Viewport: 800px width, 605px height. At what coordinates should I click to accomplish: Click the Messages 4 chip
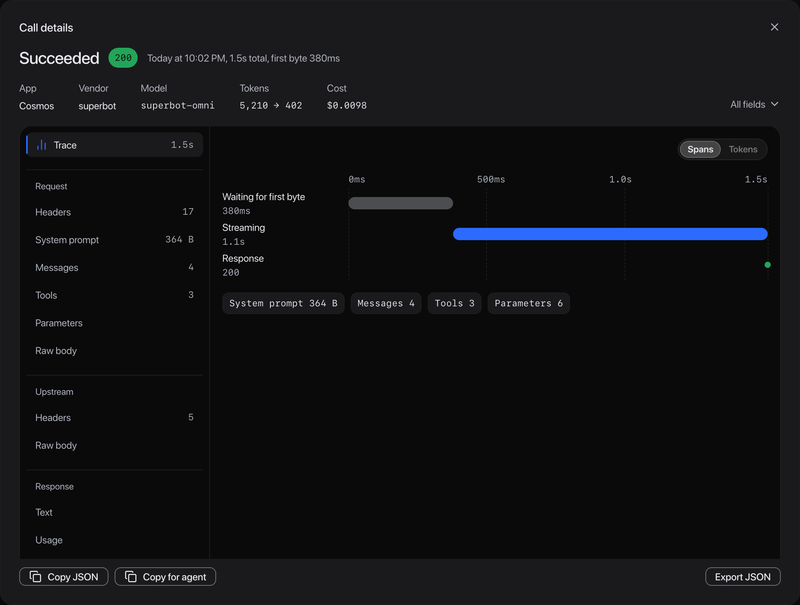pos(386,303)
